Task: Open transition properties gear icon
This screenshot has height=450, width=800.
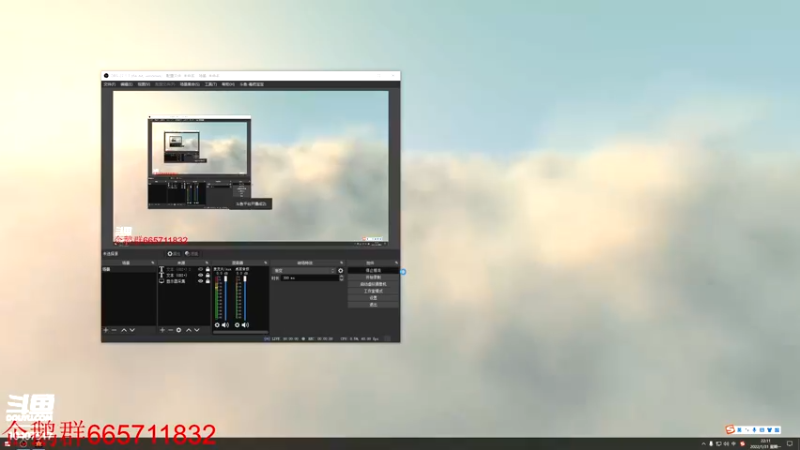Action: (341, 271)
